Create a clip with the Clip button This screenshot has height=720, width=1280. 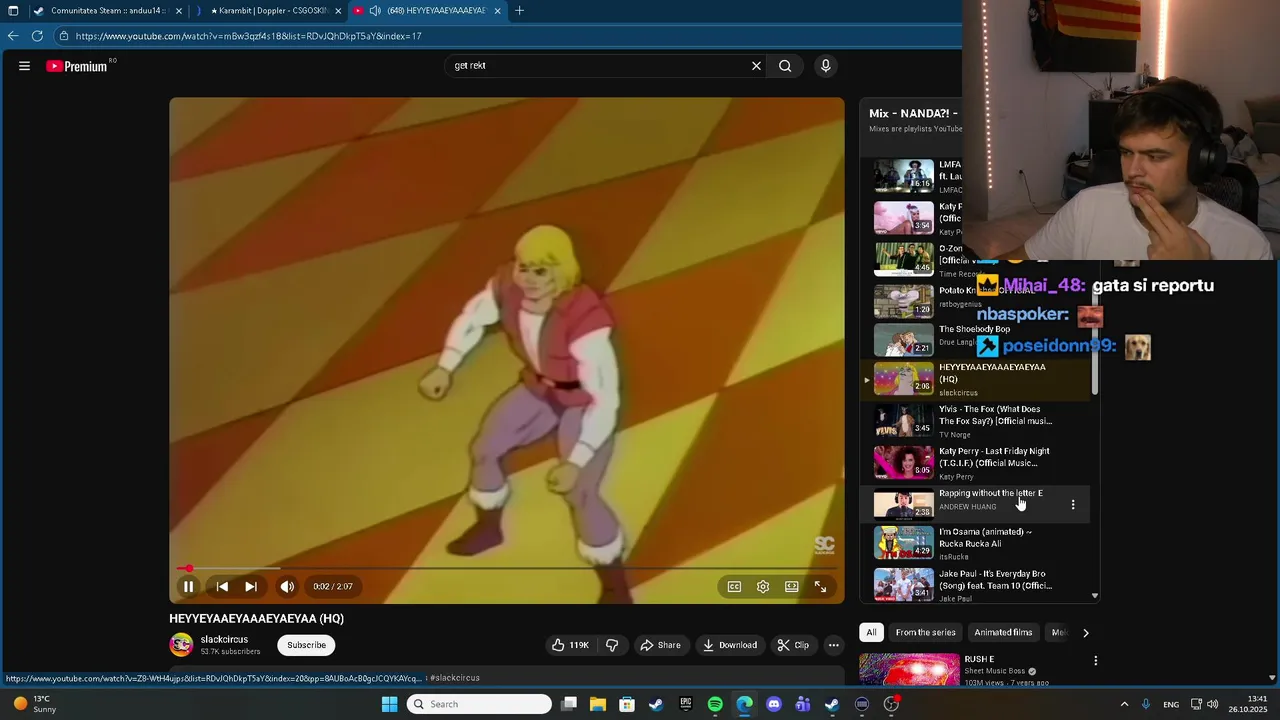point(793,645)
